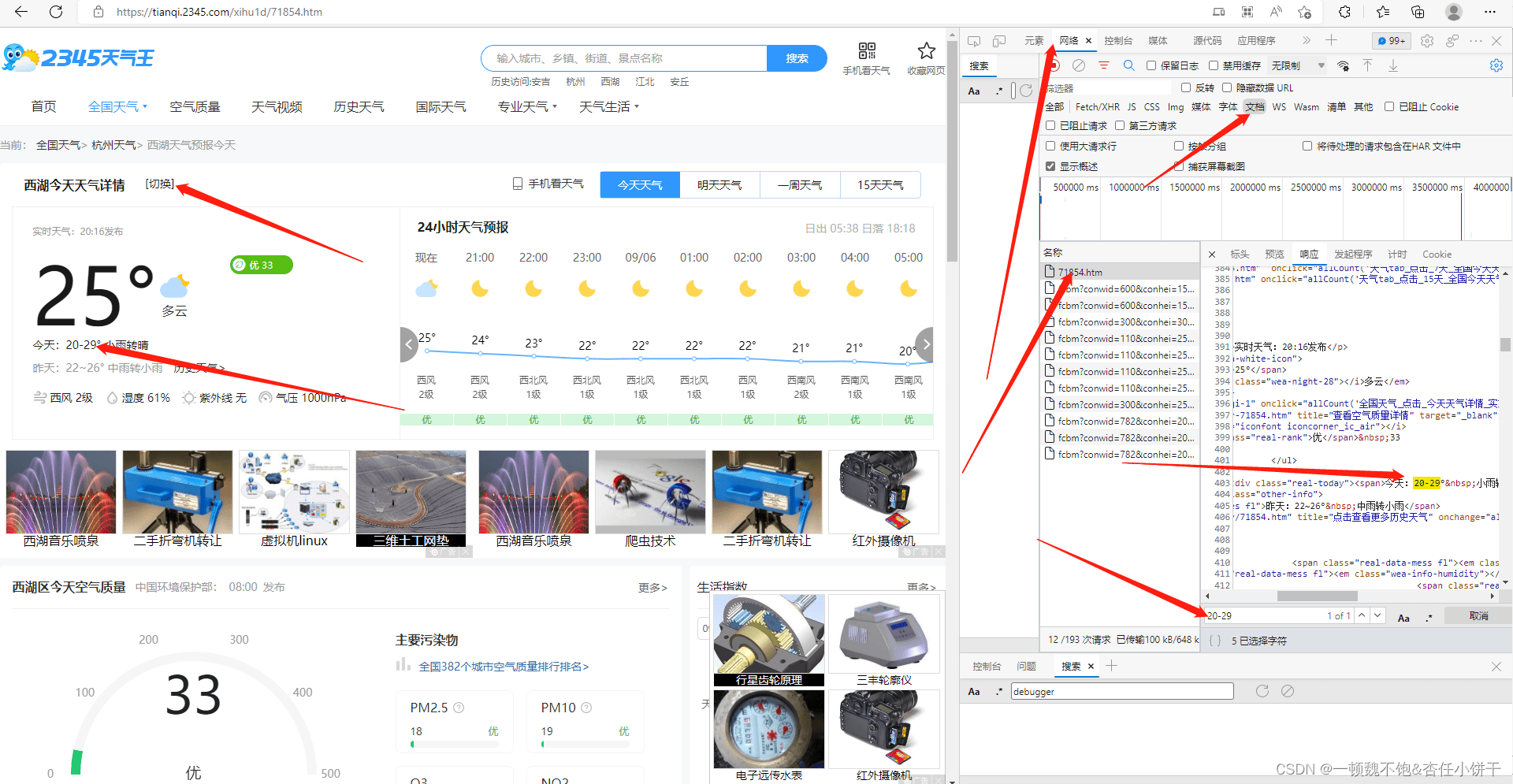Open the QR code 手机看天气 icon

tap(867, 51)
